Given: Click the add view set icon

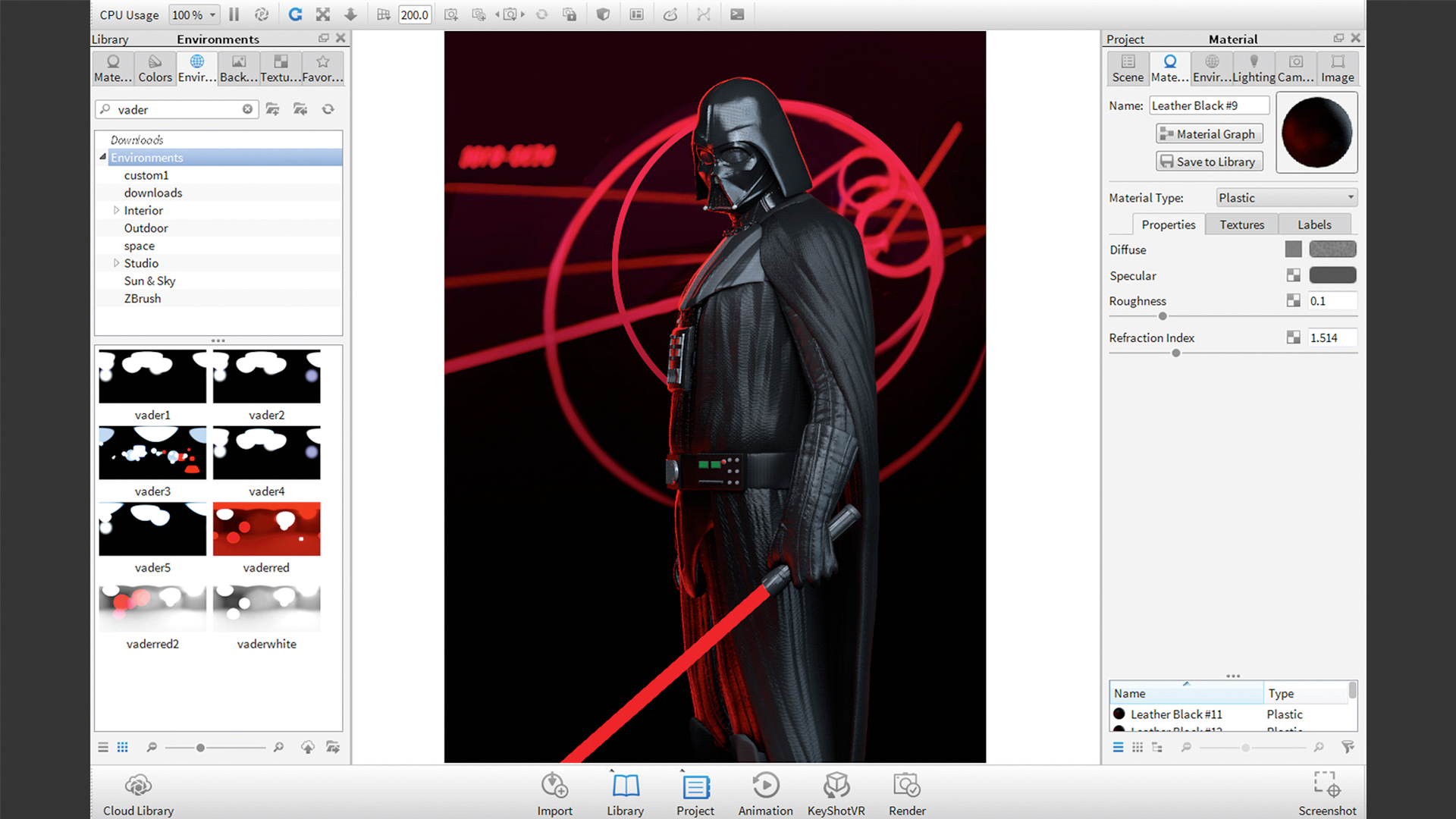Looking at the screenshot, I should 479,14.
